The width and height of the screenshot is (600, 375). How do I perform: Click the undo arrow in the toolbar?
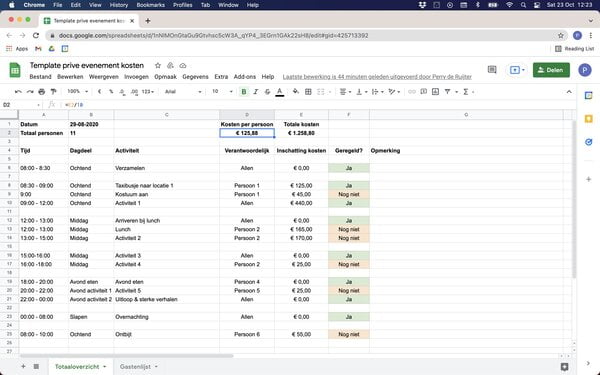coord(18,92)
